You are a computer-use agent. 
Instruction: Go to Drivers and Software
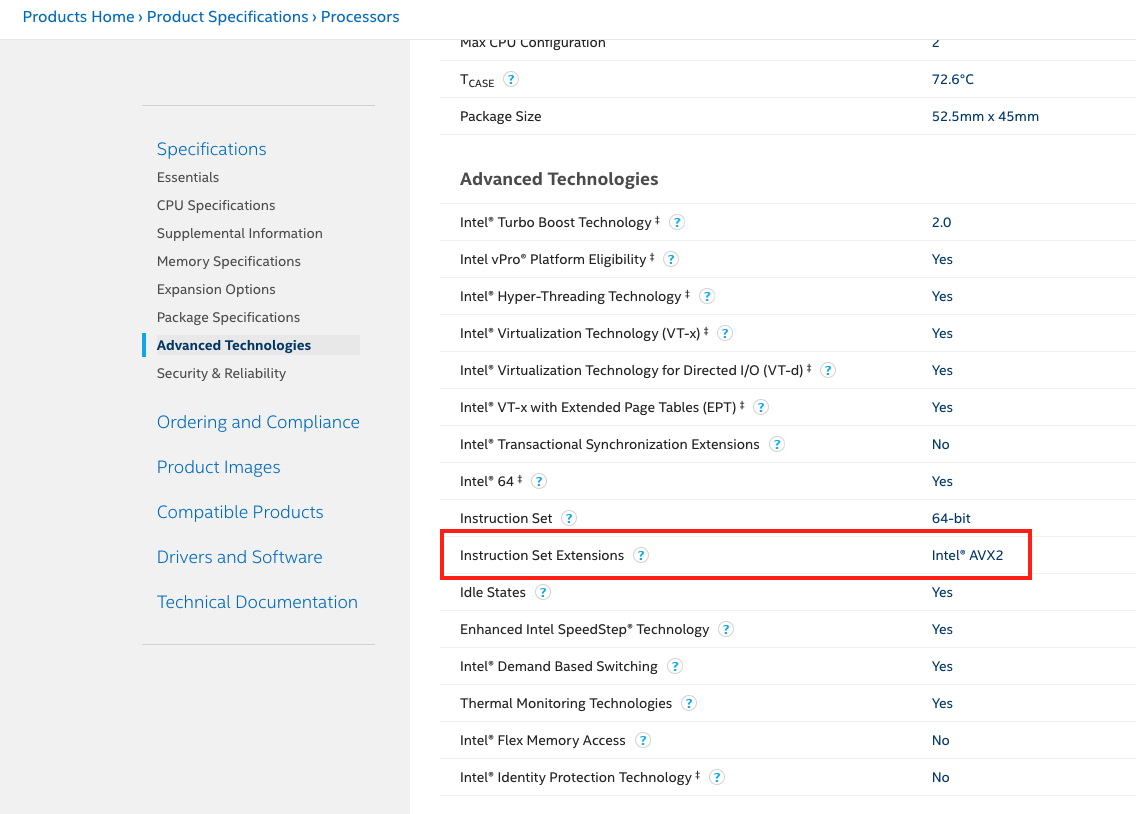click(x=239, y=556)
